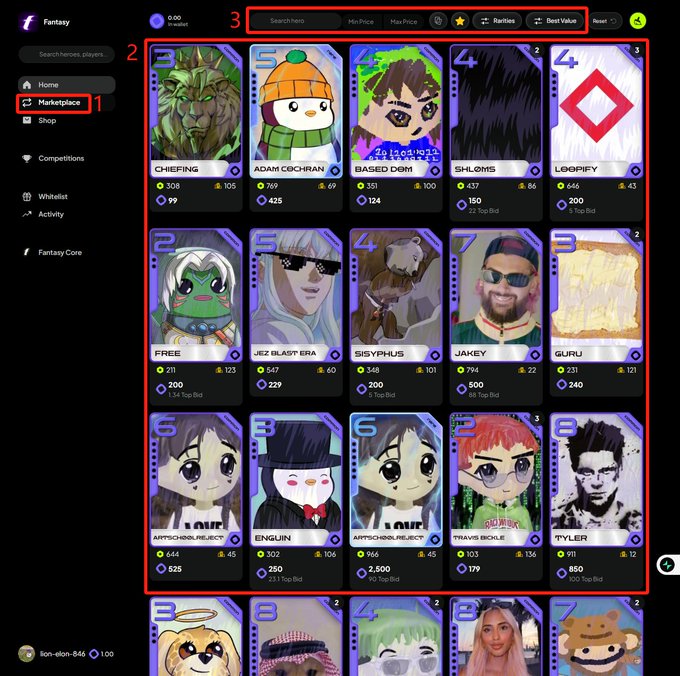Click the count badge 3 on Travis Bickle card
The image size is (680, 676).
point(536,418)
